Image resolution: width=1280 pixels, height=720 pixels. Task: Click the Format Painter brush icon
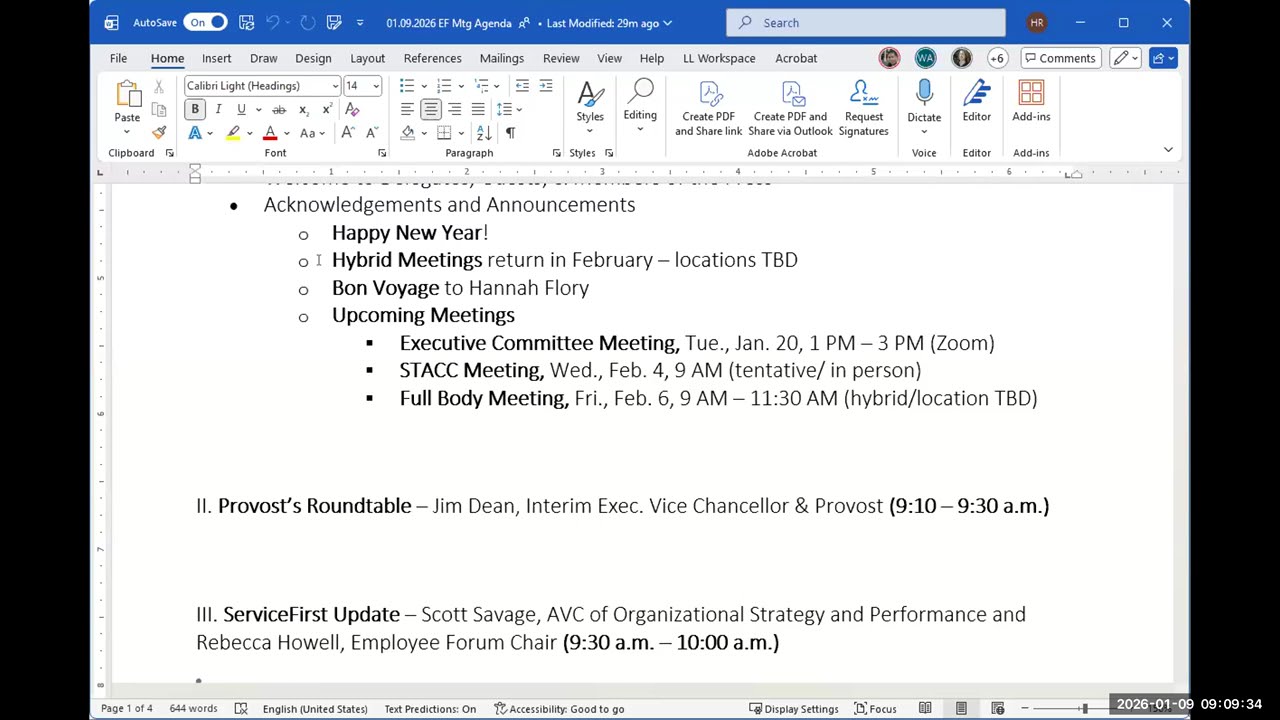point(159,132)
